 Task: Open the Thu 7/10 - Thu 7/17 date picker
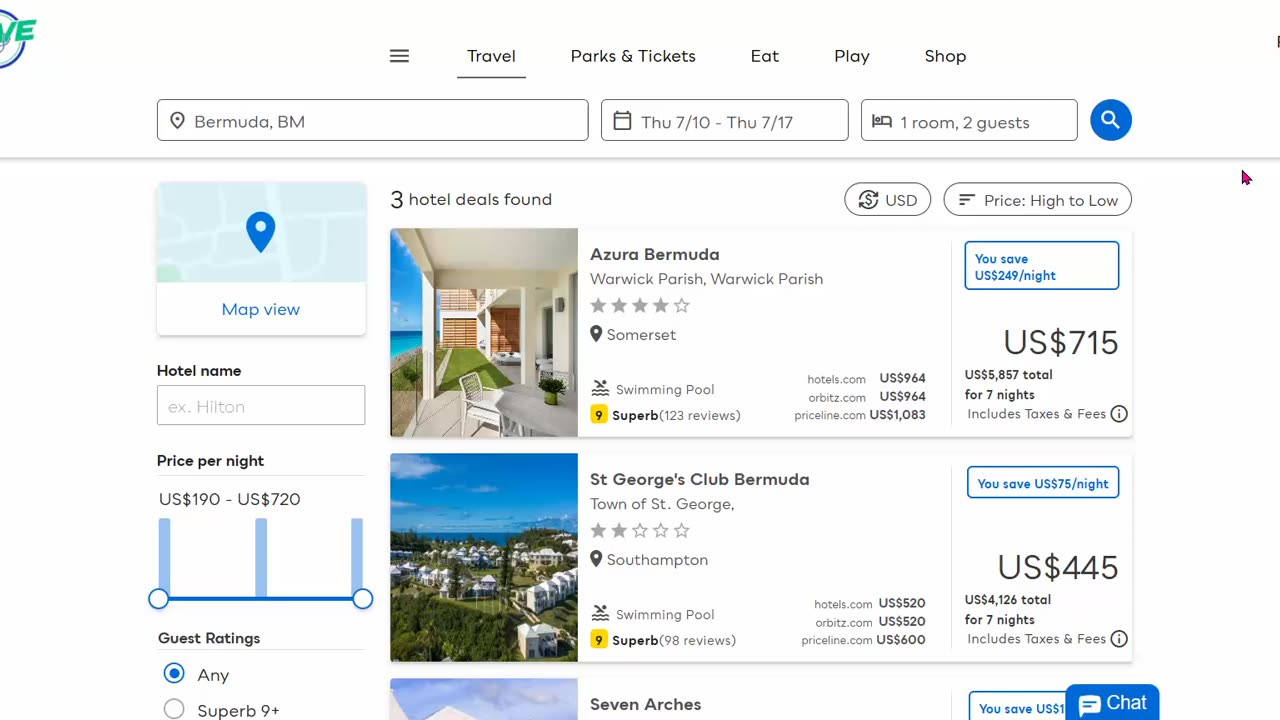click(725, 120)
